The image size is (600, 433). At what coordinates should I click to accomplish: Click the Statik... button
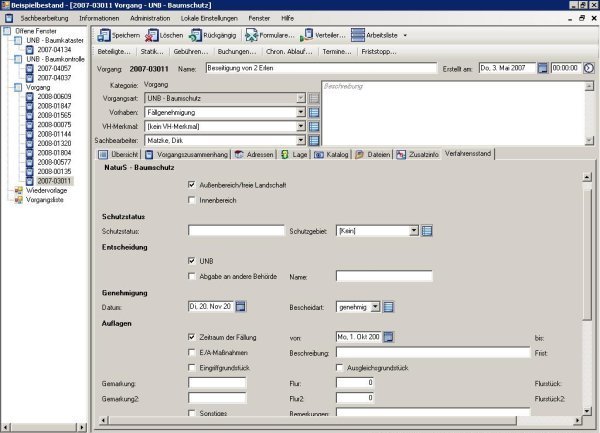click(x=152, y=51)
